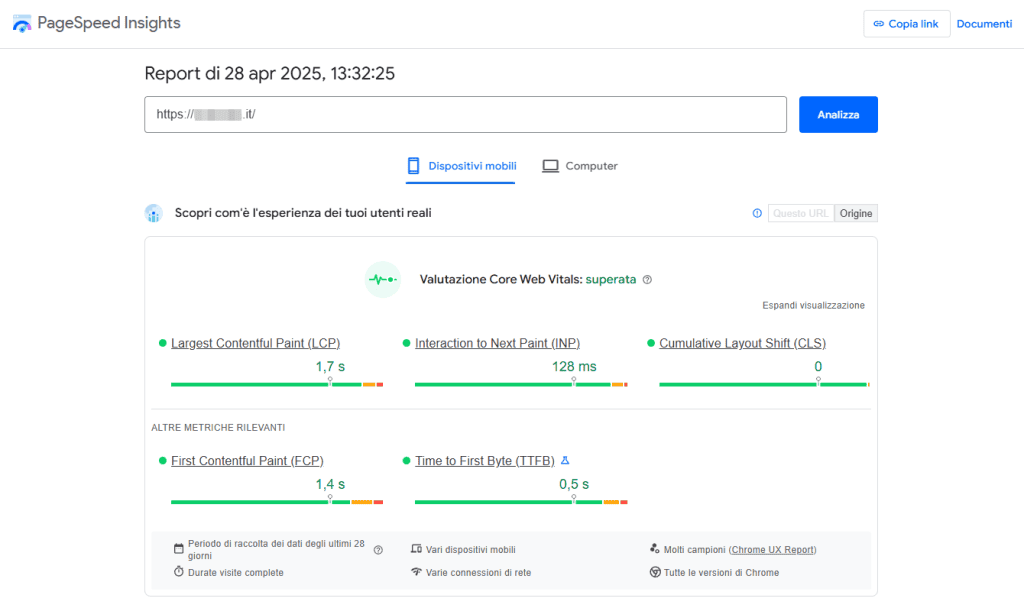The width and height of the screenshot is (1024, 608).
Task: Click the mobile phone icon
Action: point(413,166)
